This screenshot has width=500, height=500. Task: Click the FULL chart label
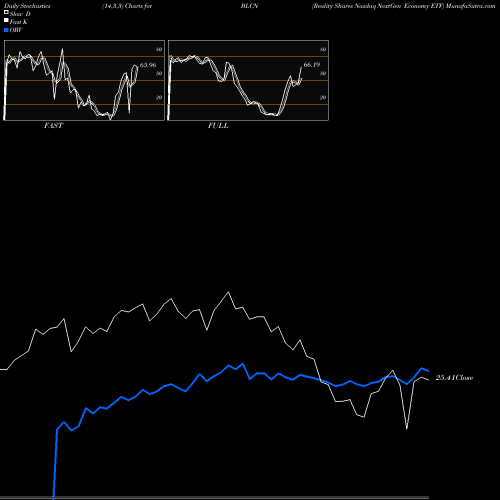click(x=218, y=125)
